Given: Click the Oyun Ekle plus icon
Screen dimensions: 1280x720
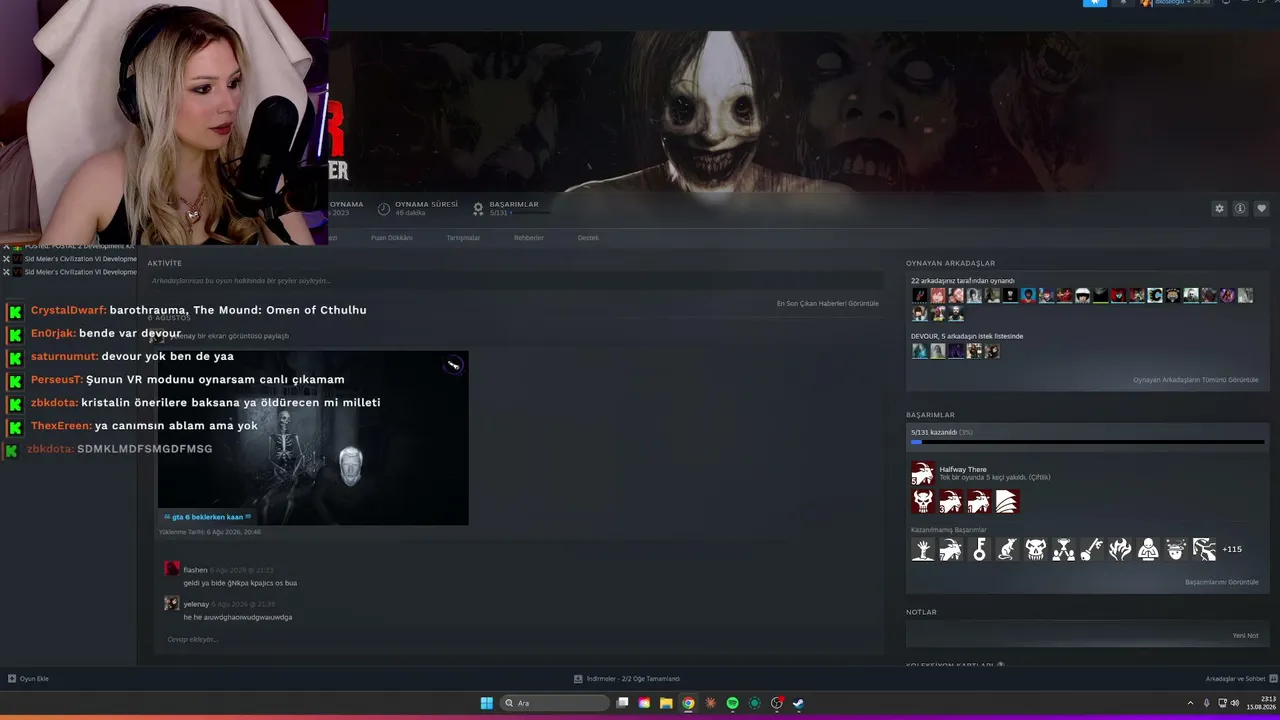Looking at the screenshot, I should tap(12, 679).
